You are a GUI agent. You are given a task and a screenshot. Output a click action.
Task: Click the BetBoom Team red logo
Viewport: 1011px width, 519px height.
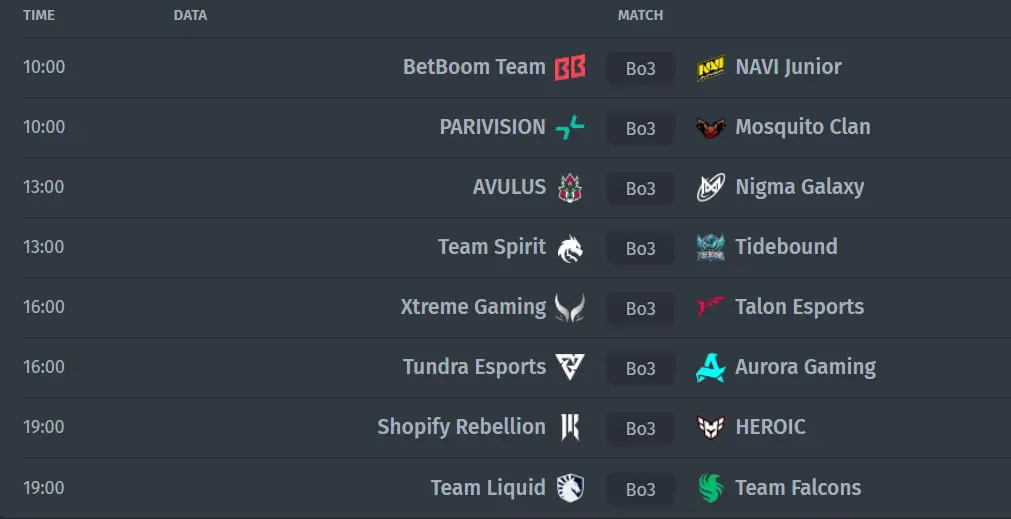point(570,67)
